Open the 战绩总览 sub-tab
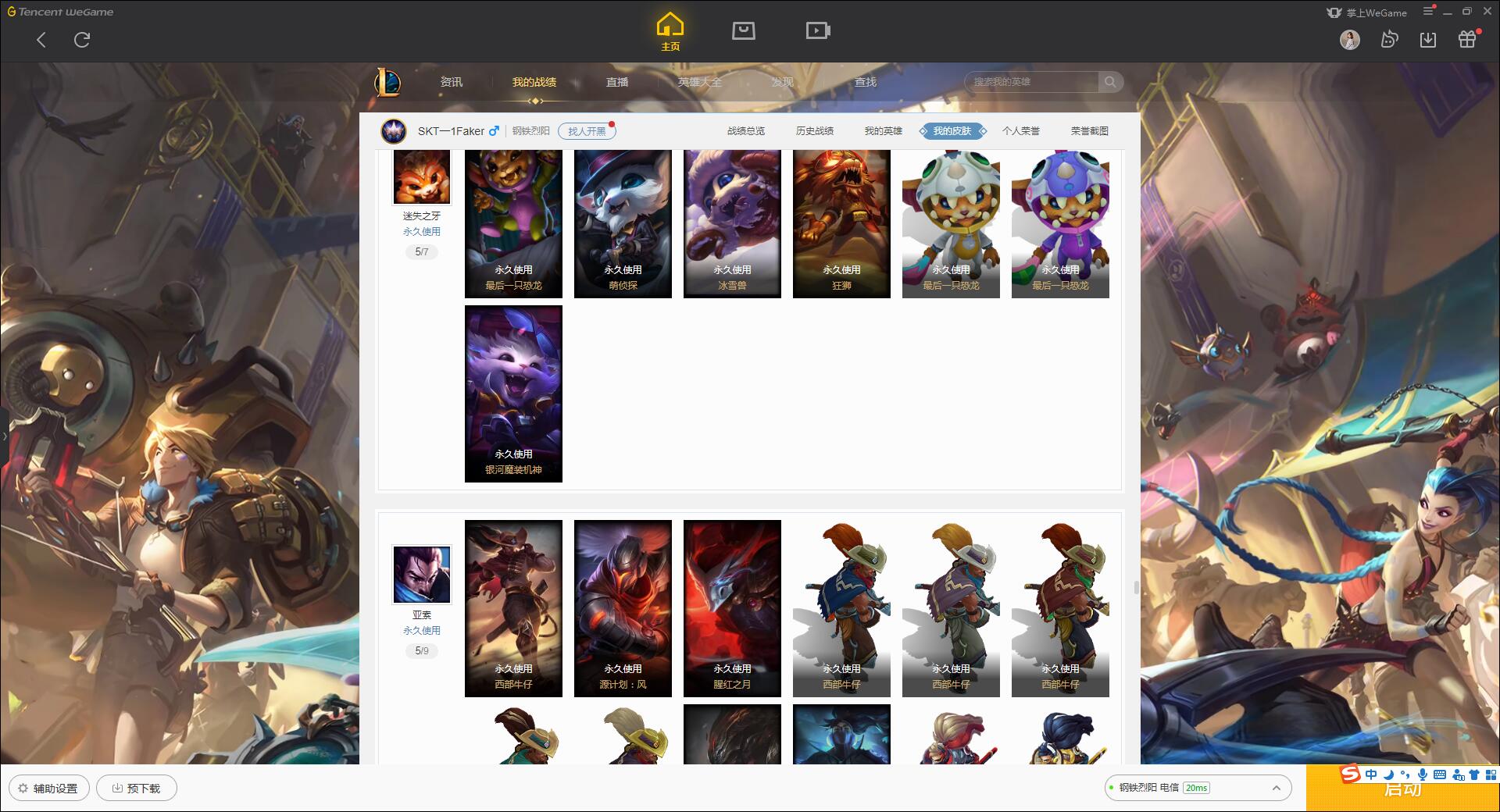The height and width of the screenshot is (812, 1500). click(x=746, y=131)
